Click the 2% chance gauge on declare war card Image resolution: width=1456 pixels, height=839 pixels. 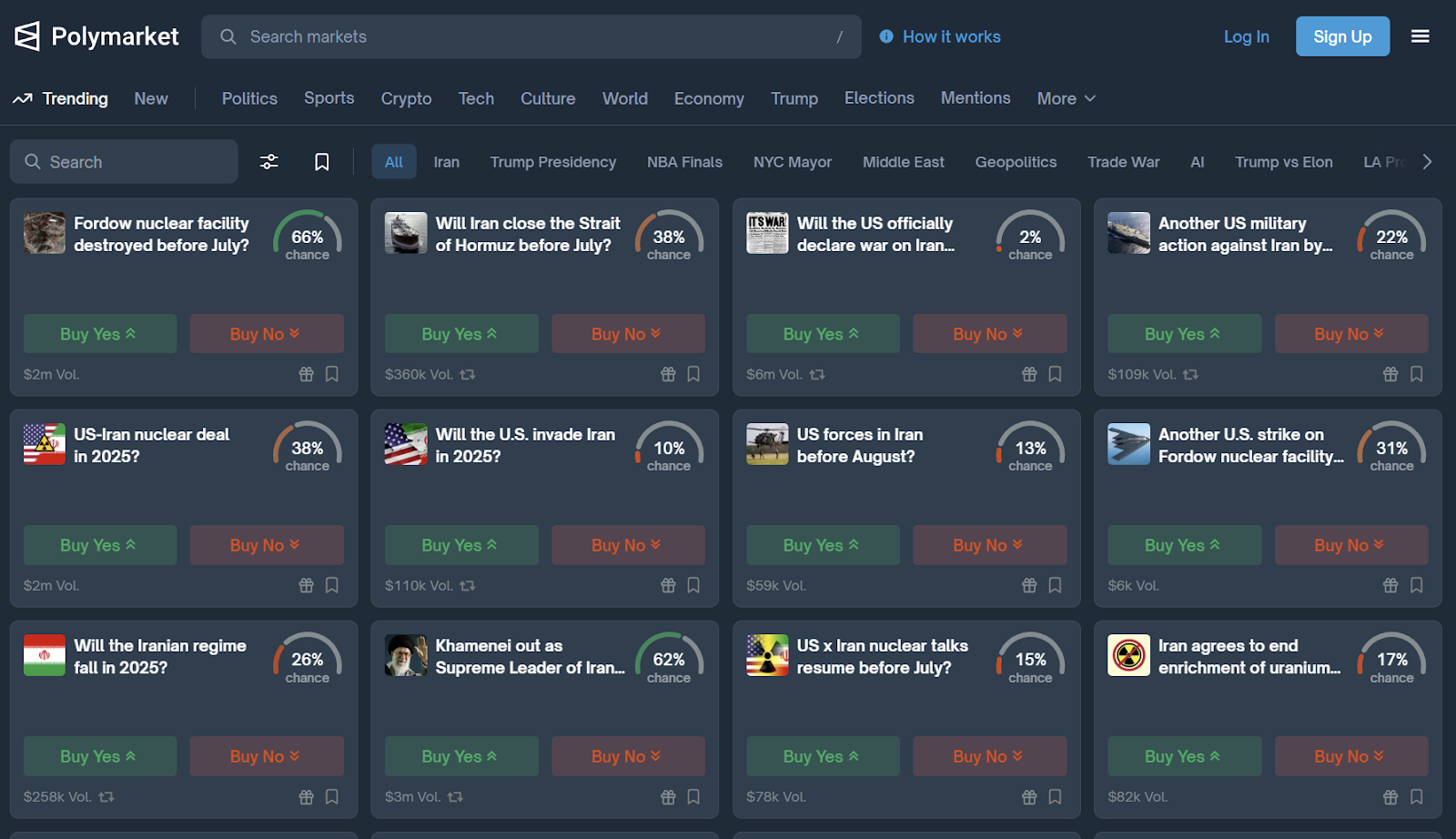click(x=1030, y=237)
